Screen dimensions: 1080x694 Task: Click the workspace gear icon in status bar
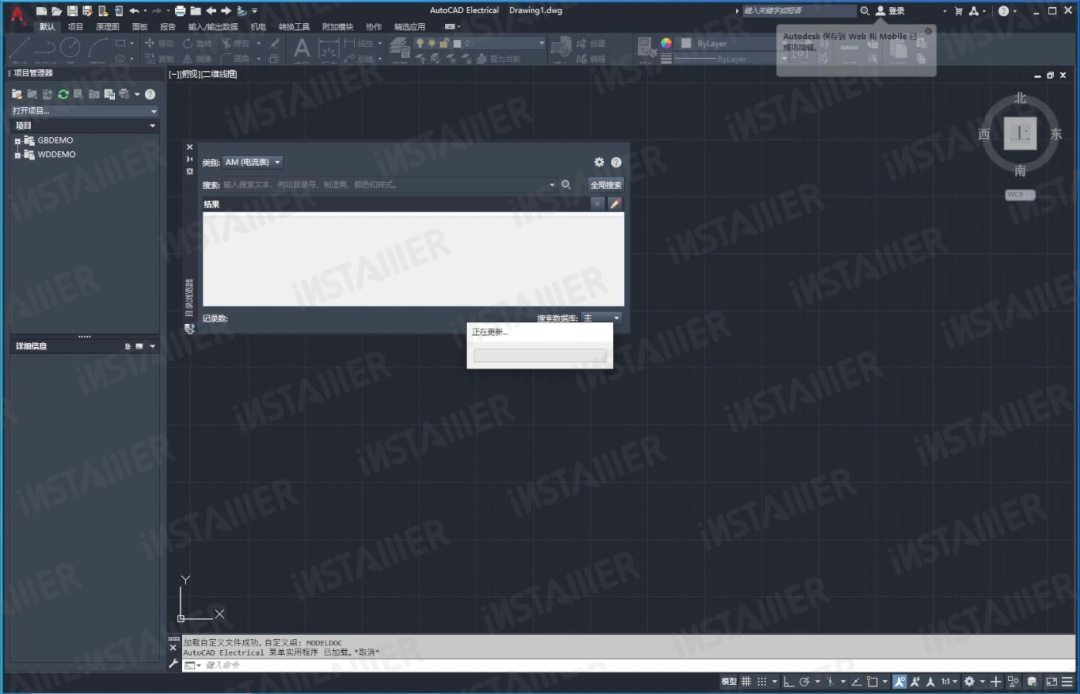970,682
